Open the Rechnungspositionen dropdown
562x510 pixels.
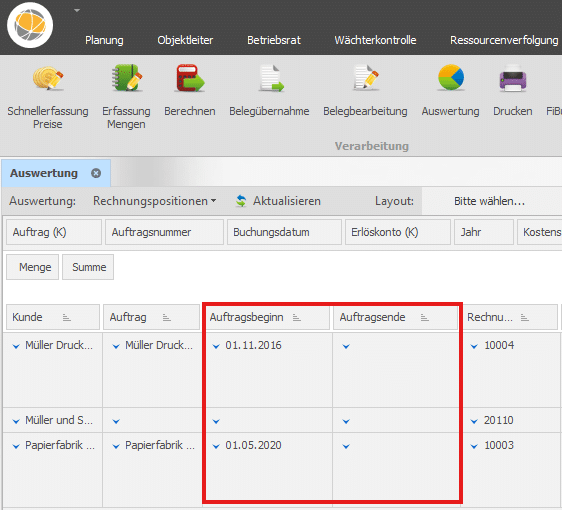(x=154, y=201)
